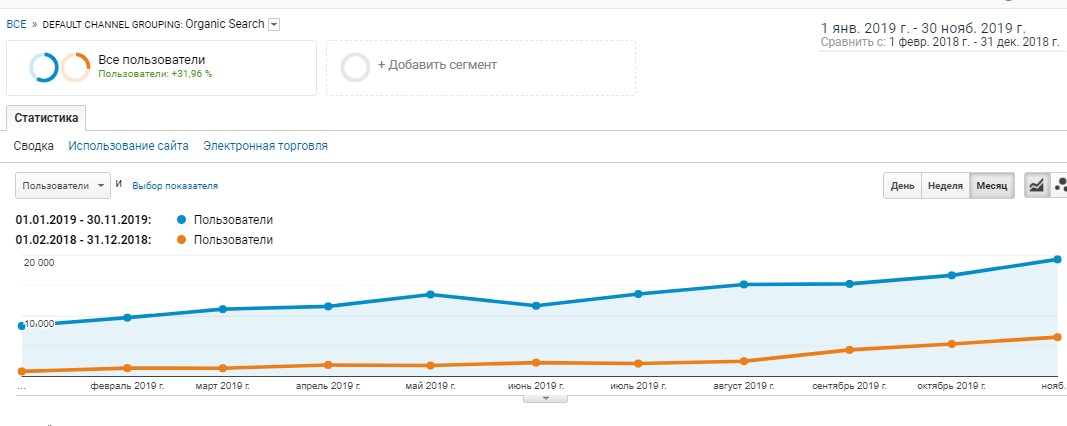Click the 01.02.2018 - 31.12.2018 legend label

[x=83, y=240]
